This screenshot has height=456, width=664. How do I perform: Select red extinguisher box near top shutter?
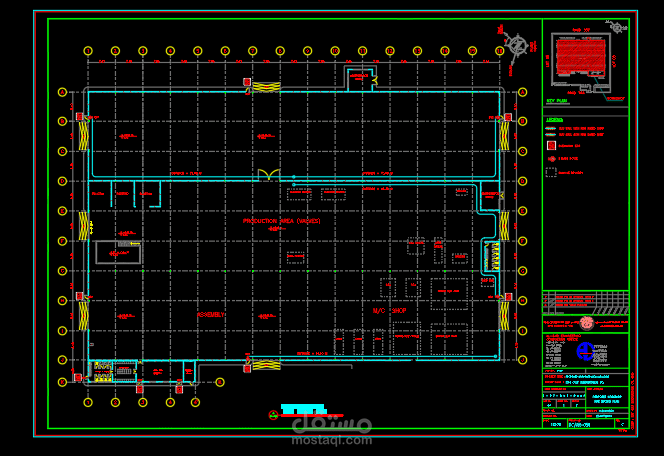click(x=247, y=82)
